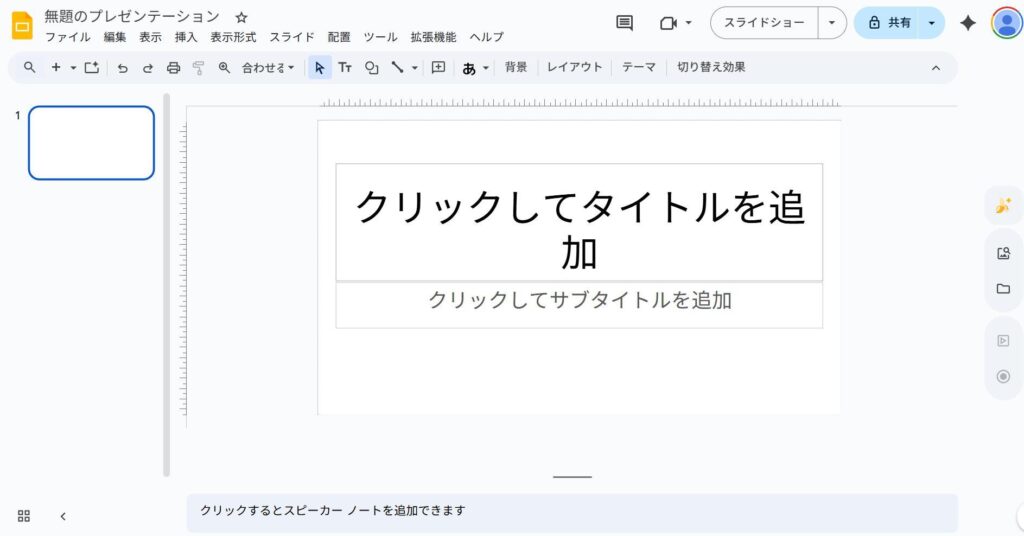Start the スライドショー presentation
Image resolution: width=1024 pixels, height=536 pixels.
coord(764,23)
